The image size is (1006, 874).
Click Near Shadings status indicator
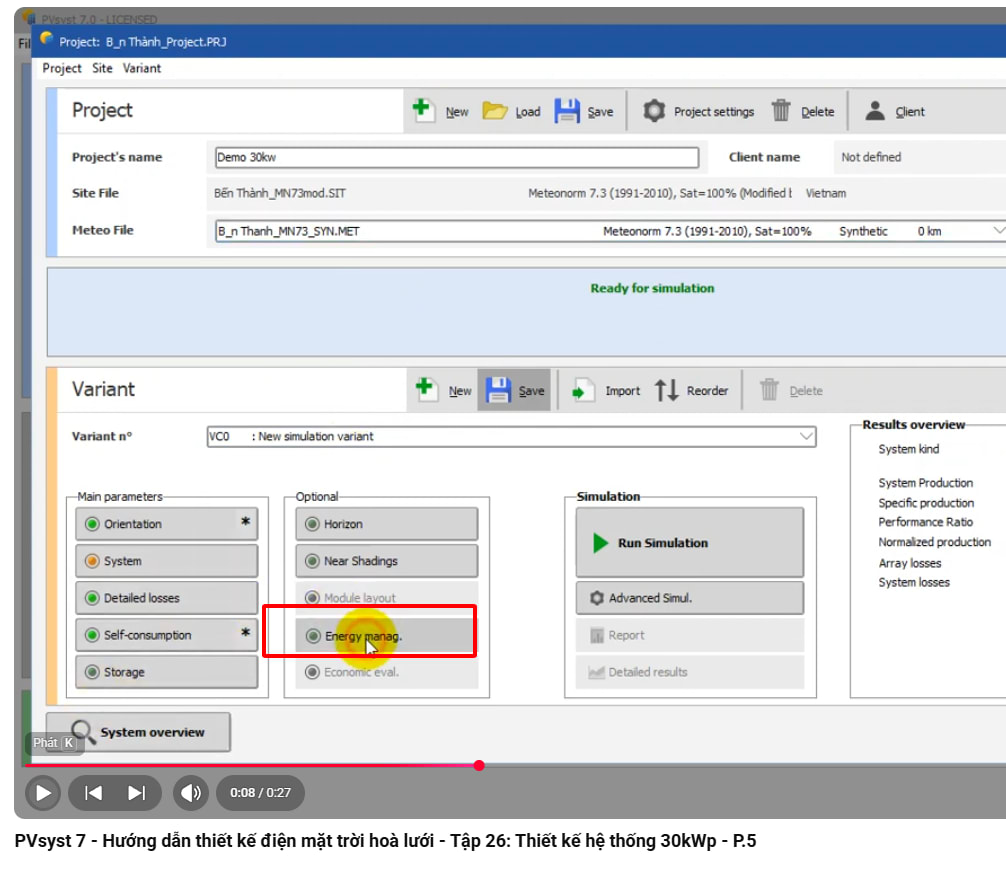coord(312,561)
